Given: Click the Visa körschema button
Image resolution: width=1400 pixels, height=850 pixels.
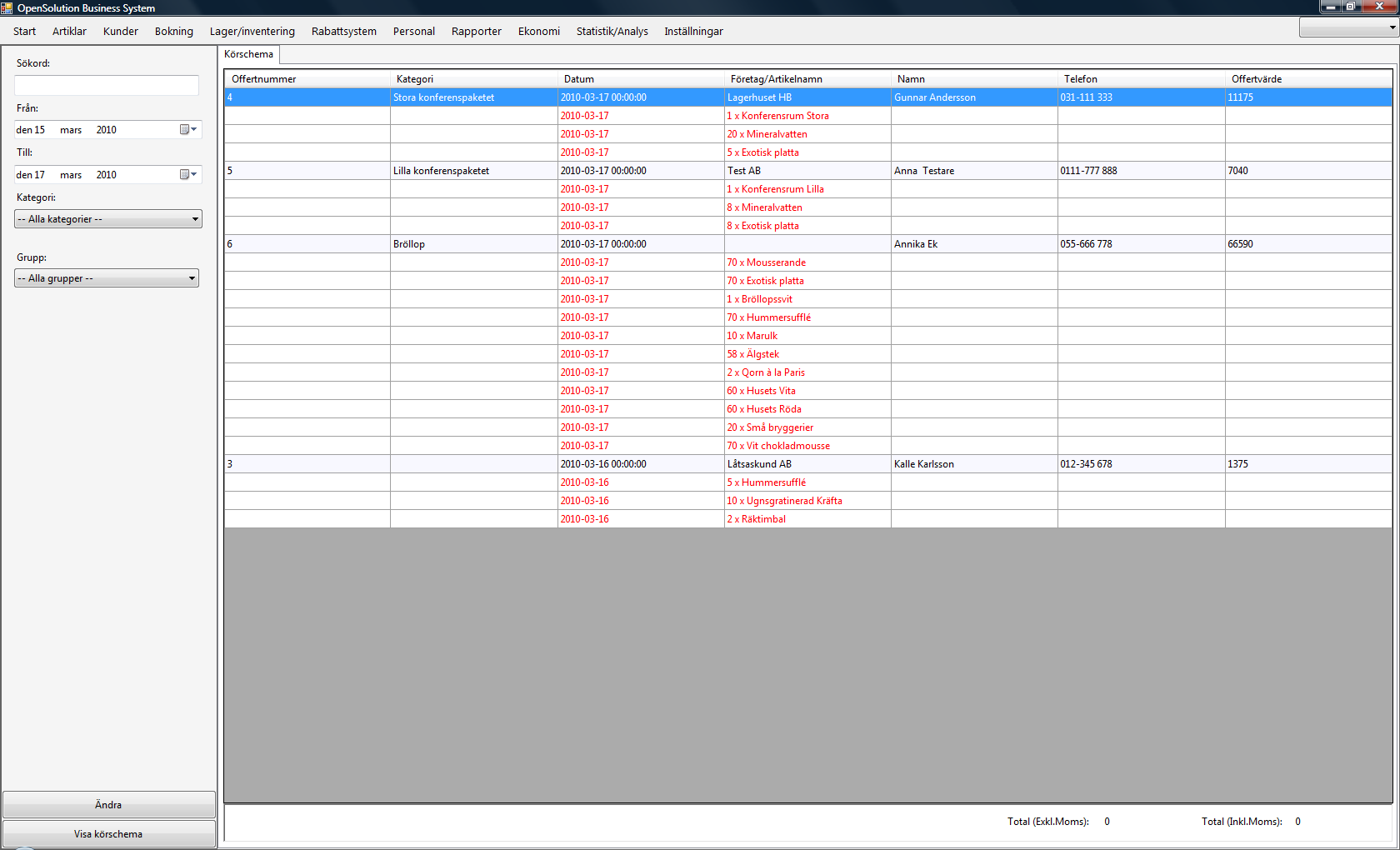Looking at the screenshot, I should (x=108, y=834).
